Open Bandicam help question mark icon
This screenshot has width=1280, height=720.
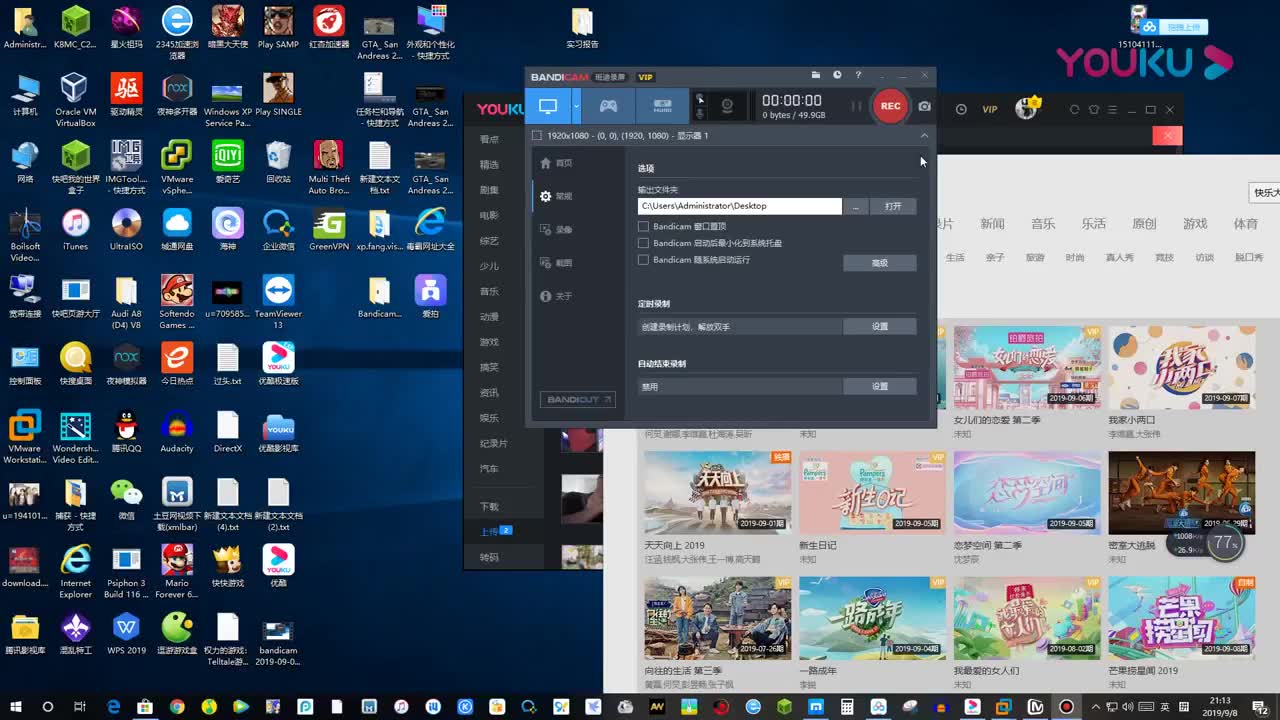coord(858,75)
